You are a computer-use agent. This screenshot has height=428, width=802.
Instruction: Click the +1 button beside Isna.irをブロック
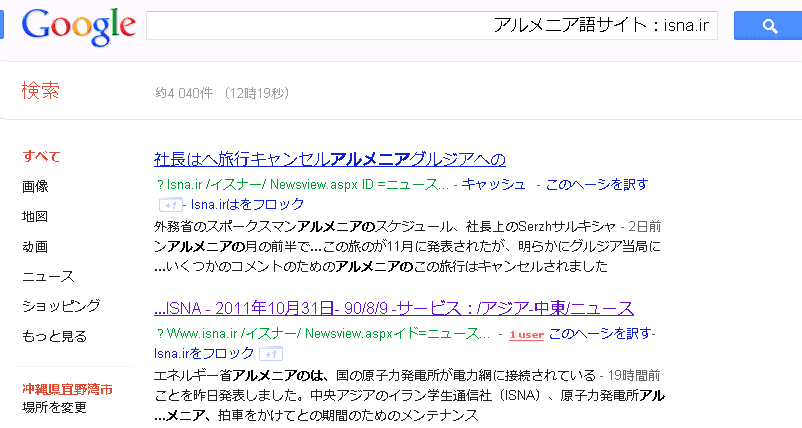271,354
